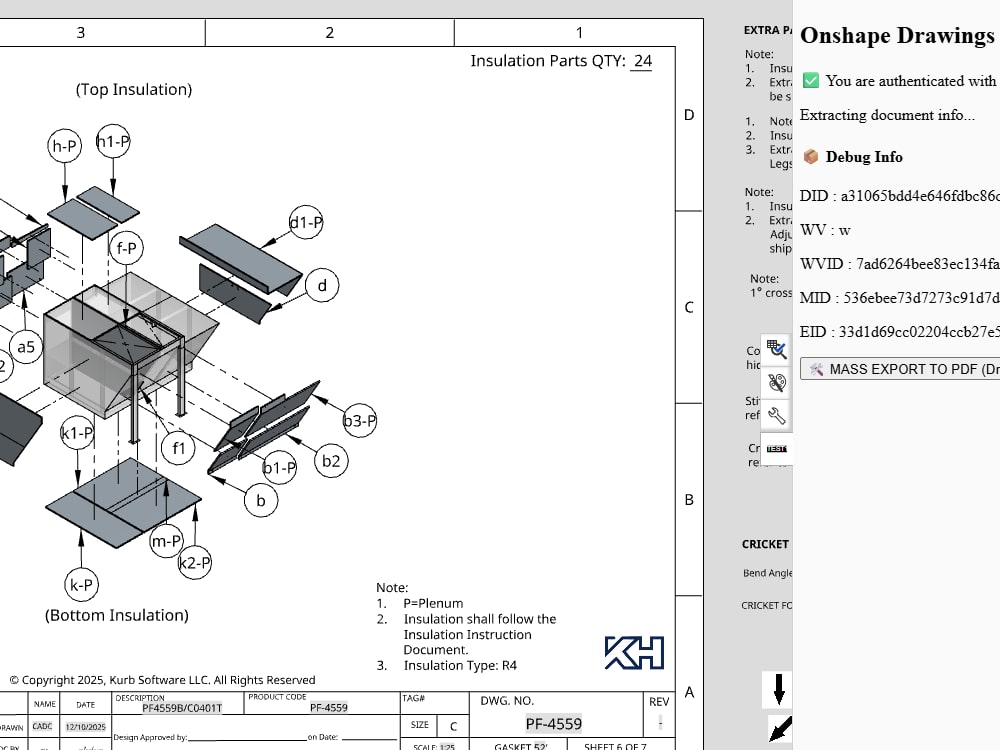Click the copyright notice text
Viewport: 1000px width, 750px height.
(162, 680)
